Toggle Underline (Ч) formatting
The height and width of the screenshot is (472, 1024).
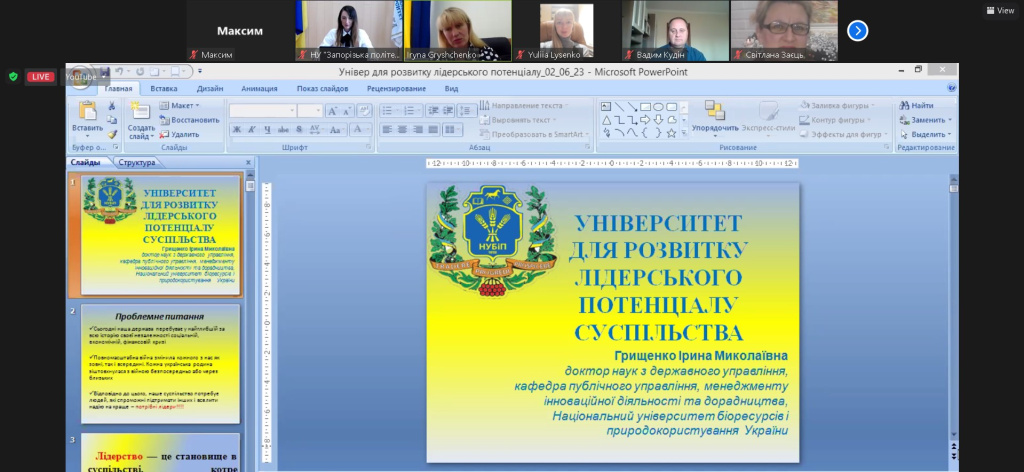[268, 129]
